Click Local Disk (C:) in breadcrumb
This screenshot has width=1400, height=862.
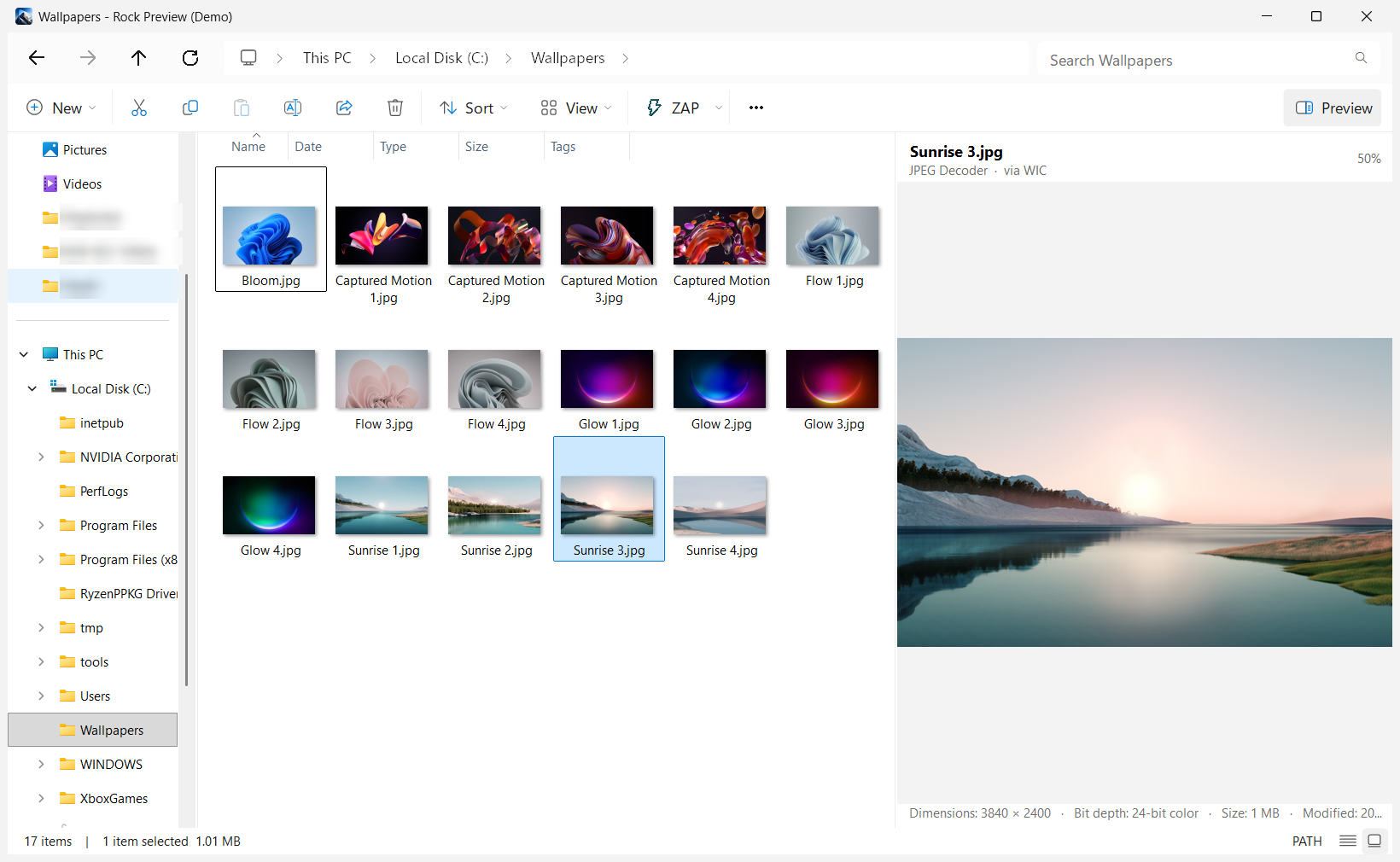441,58
